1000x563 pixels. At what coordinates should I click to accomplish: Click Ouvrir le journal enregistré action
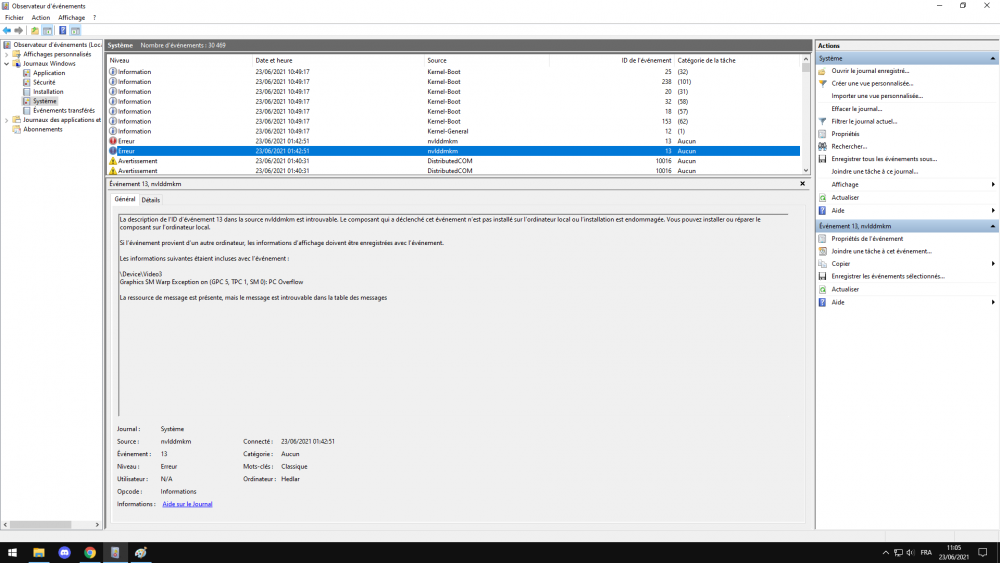869,71
